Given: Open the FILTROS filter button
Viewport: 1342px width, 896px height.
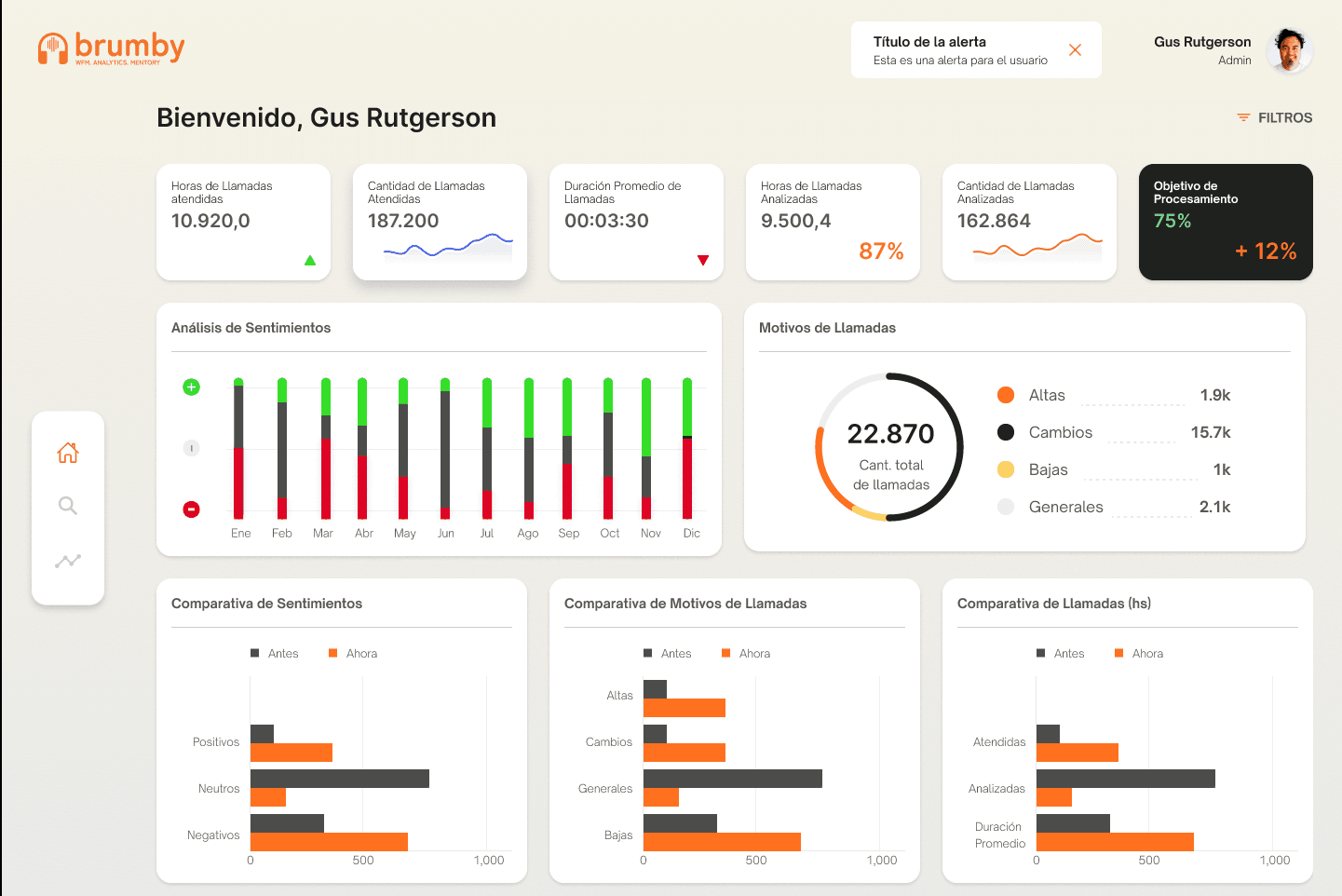Looking at the screenshot, I should [1274, 117].
